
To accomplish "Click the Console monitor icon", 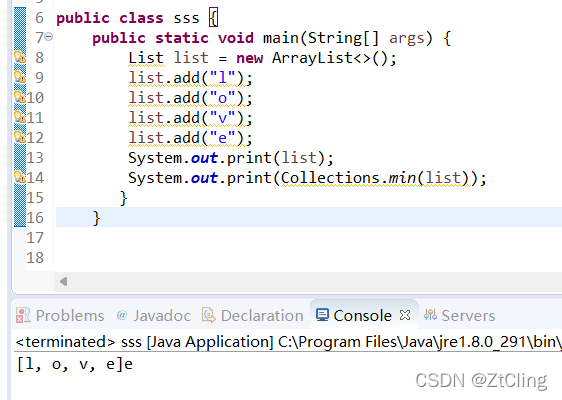I will [322, 315].
